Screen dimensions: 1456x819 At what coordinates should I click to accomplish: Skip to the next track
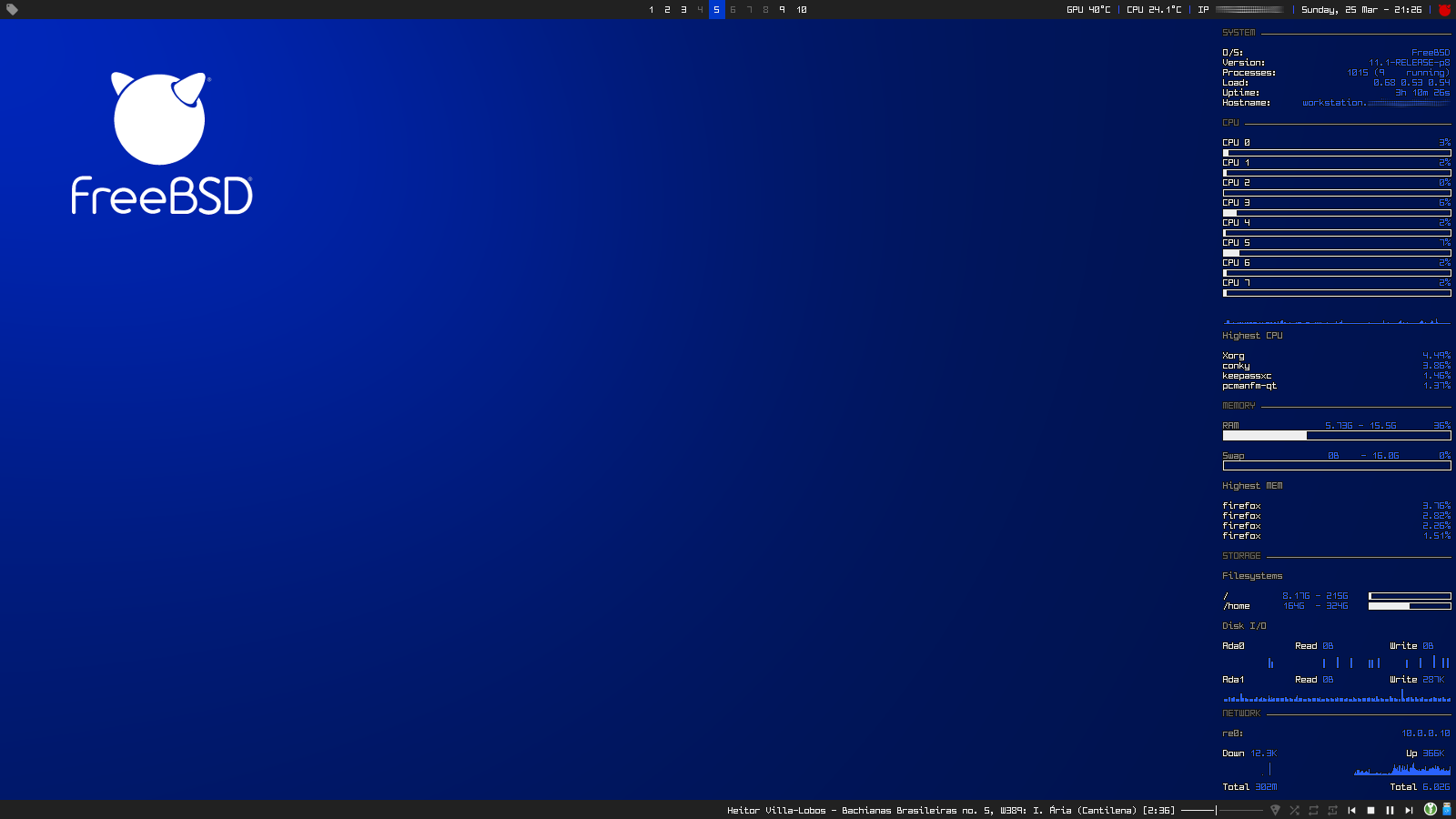pos(1409,810)
